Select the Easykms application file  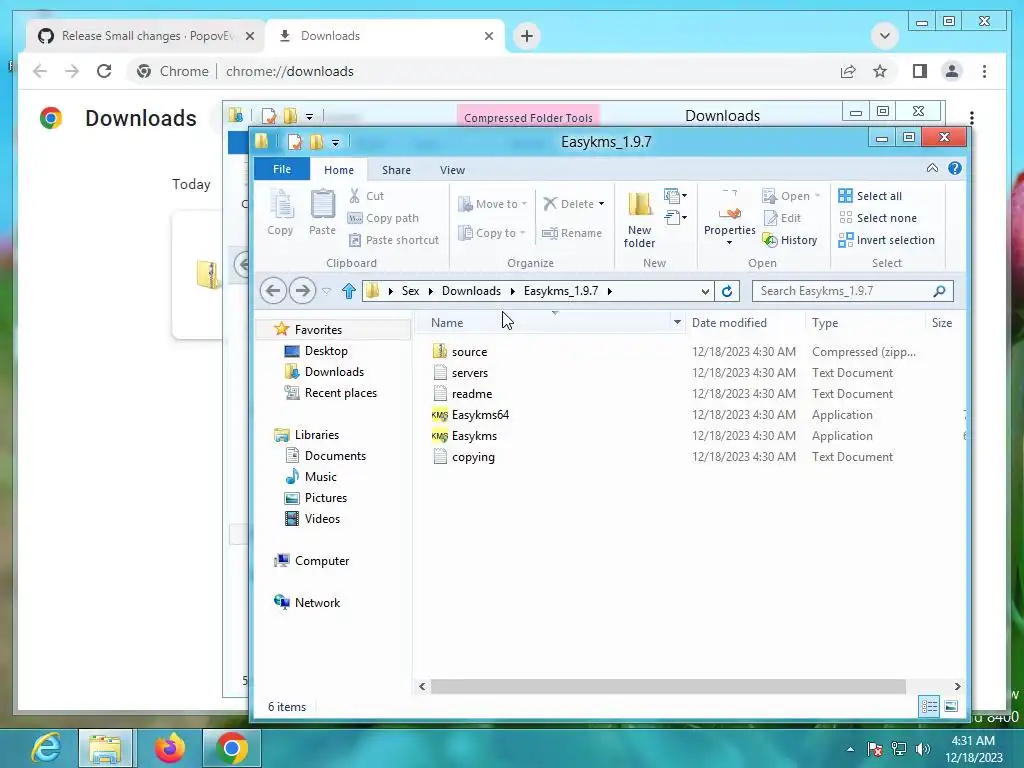tap(474, 436)
